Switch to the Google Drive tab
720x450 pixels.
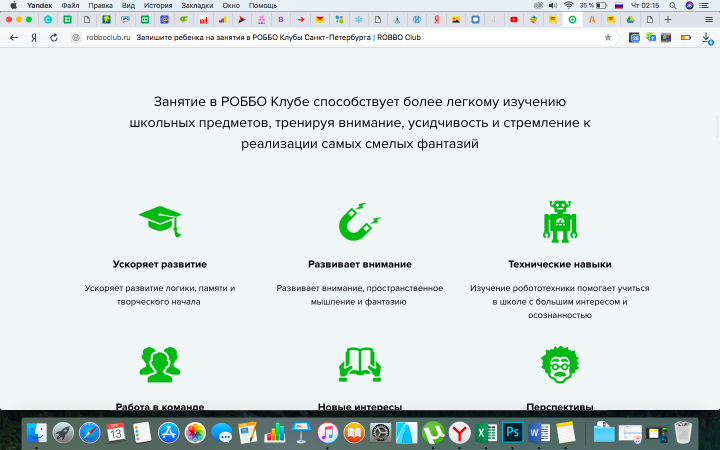tap(630, 19)
